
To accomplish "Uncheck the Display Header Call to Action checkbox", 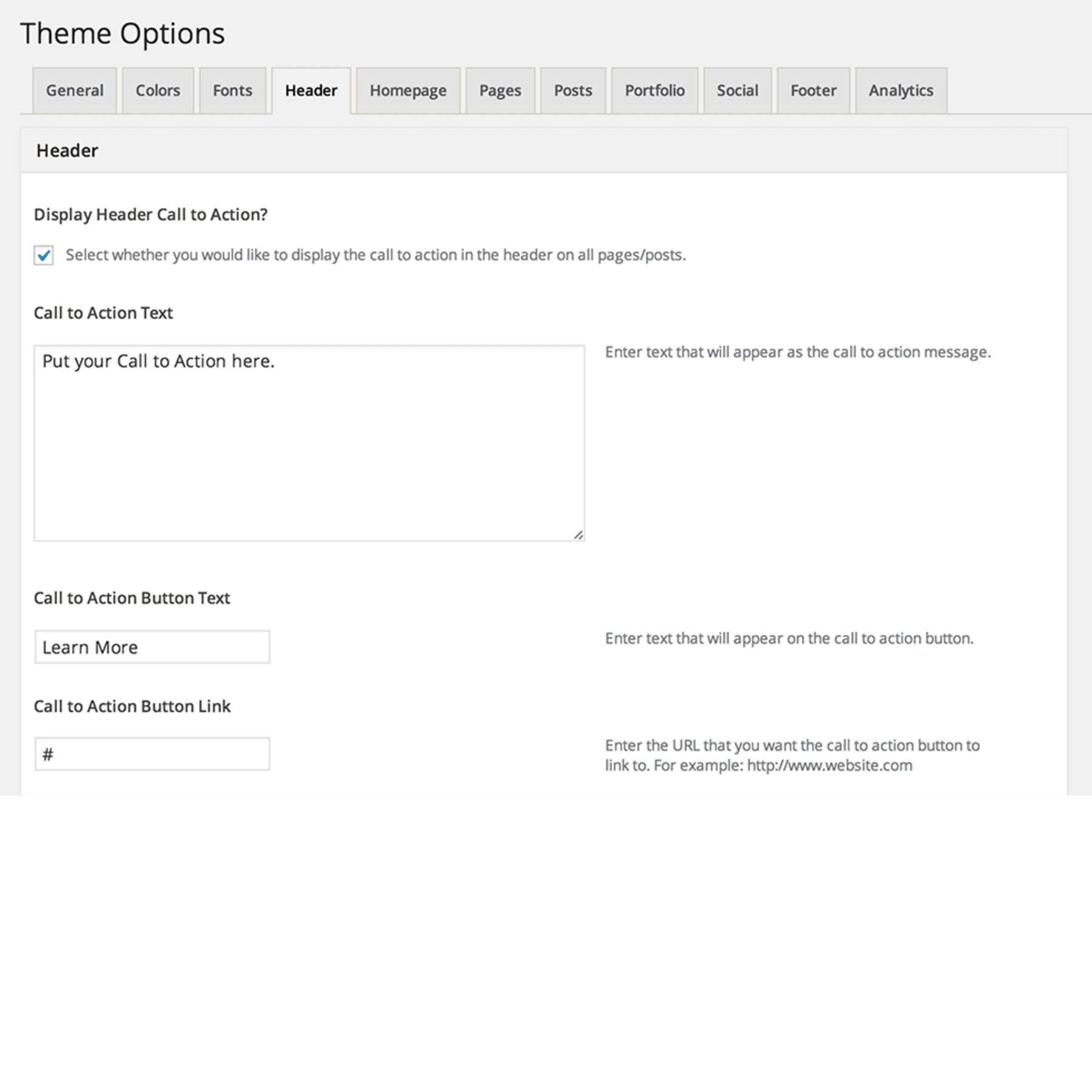I will [44, 255].
